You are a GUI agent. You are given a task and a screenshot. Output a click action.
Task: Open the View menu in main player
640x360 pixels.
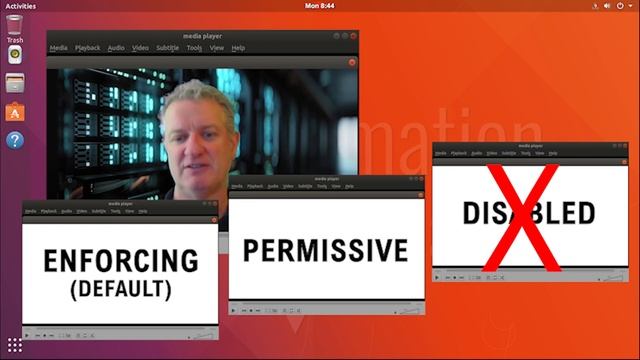pyautogui.click(x=216, y=48)
